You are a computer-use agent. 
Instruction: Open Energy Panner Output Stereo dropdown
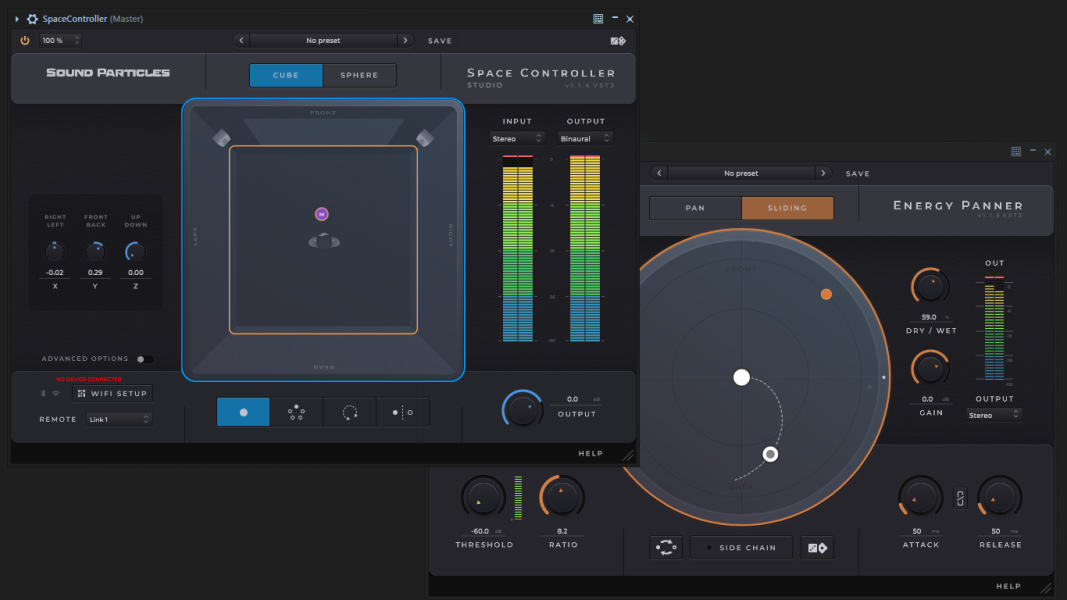pyautogui.click(x=994, y=415)
